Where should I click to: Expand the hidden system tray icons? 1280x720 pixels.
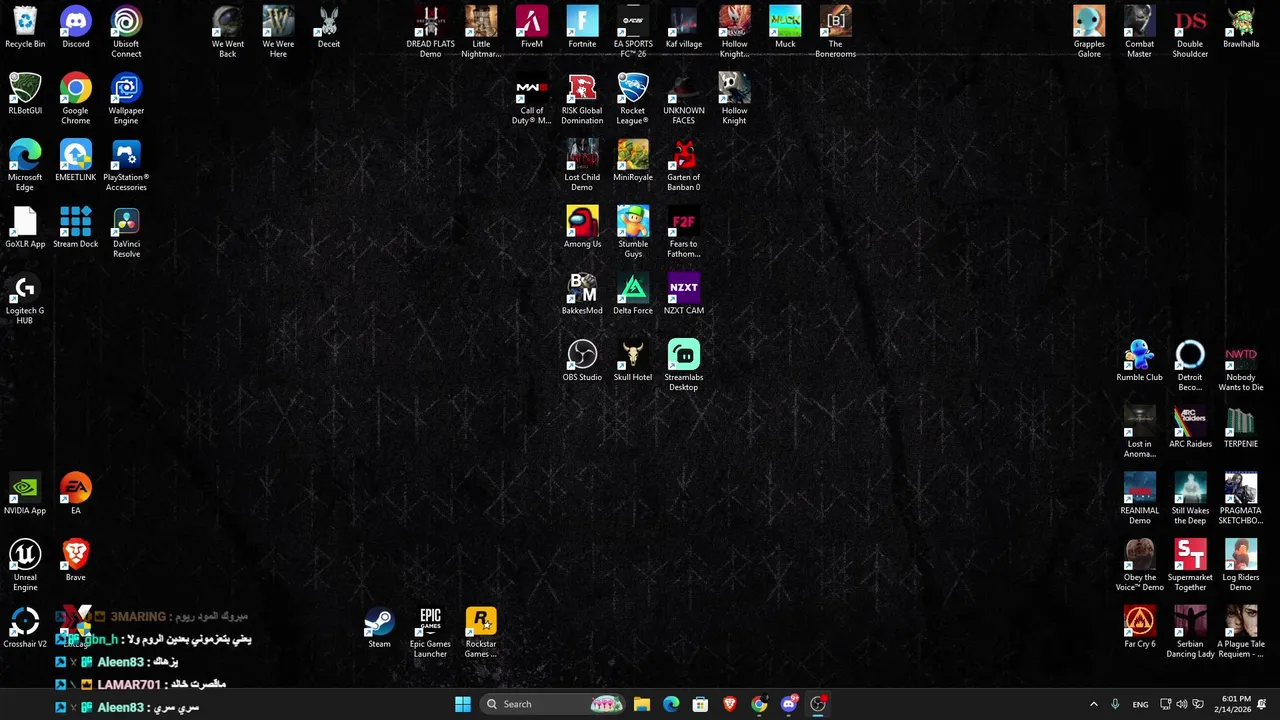pyautogui.click(x=1093, y=704)
